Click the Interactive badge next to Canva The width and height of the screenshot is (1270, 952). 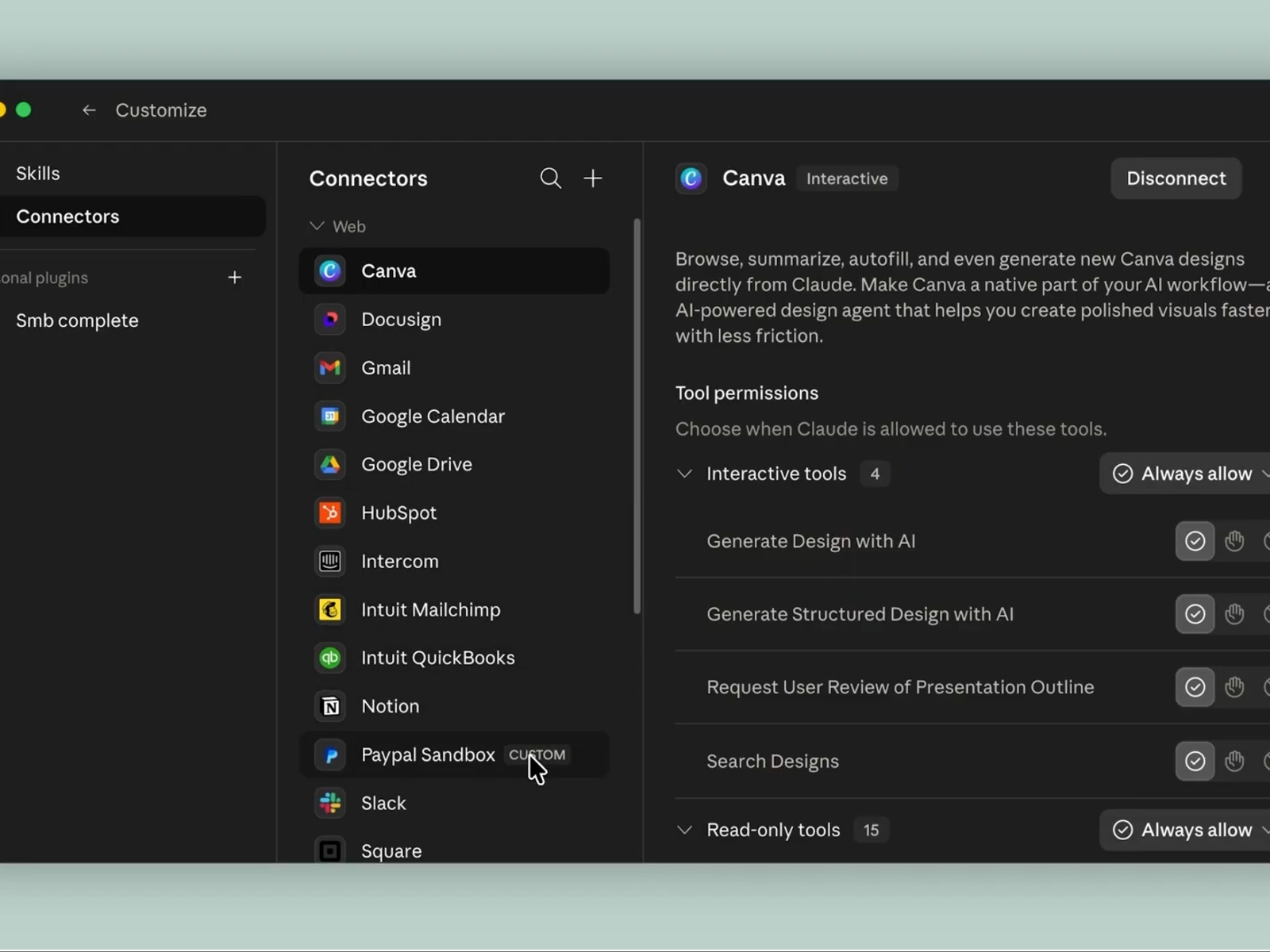[847, 178]
